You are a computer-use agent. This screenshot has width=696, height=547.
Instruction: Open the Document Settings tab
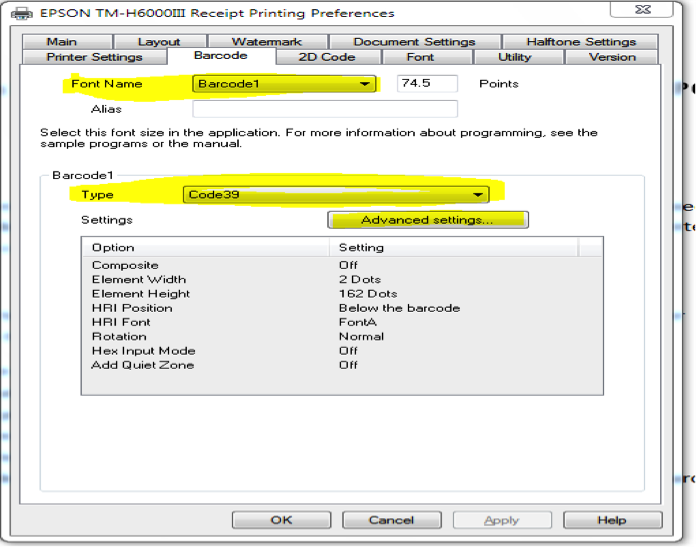tap(415, 42)
